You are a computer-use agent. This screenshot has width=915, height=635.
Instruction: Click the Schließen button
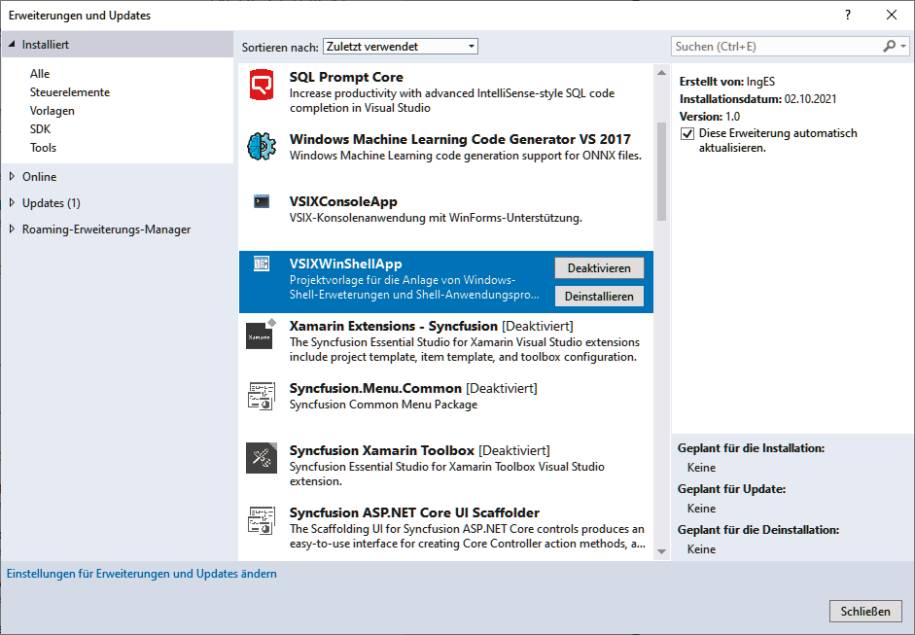pyautogui.click(x=865, y=611)
